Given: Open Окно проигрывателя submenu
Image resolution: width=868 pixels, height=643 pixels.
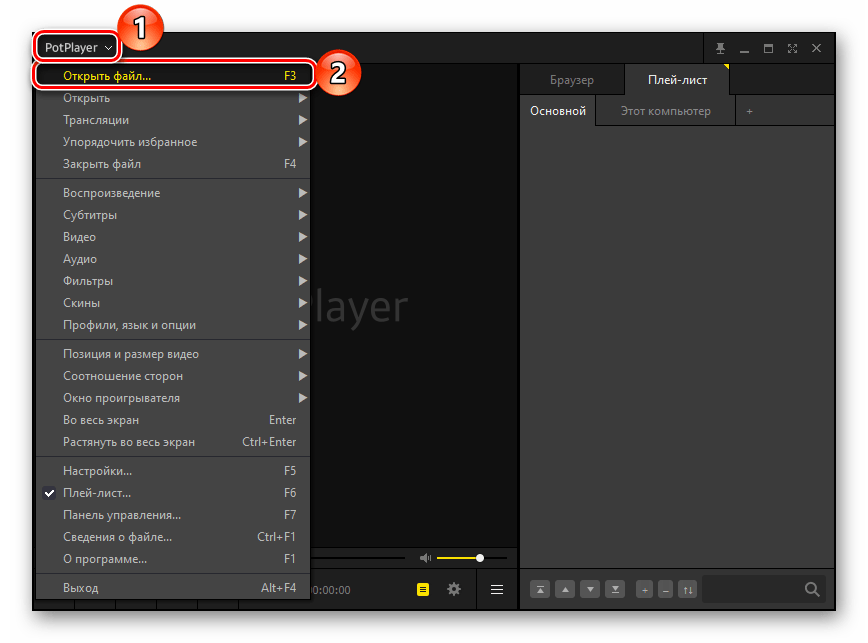Looking at the screenshot, I should coord(173,398).
